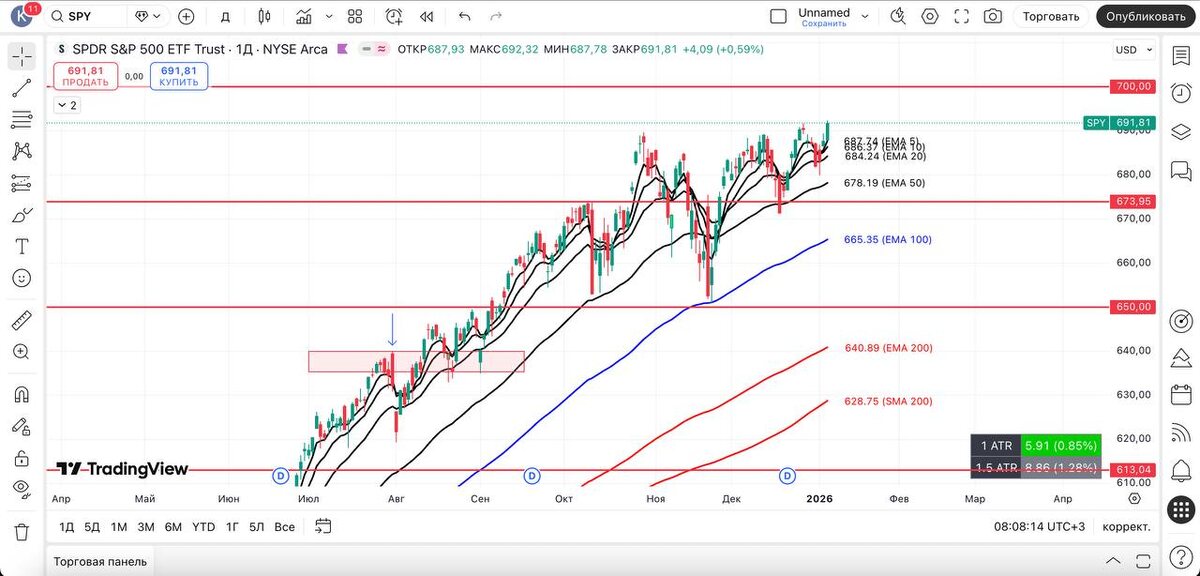Open the object tree layers panel
Image resolution: width=1200 pixels, height=576 pixels.
[1182, 131]
